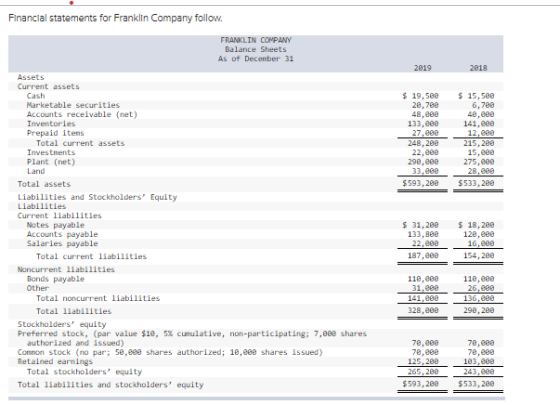Select 2018 total current liabilities 154,200

coord(479,256)
